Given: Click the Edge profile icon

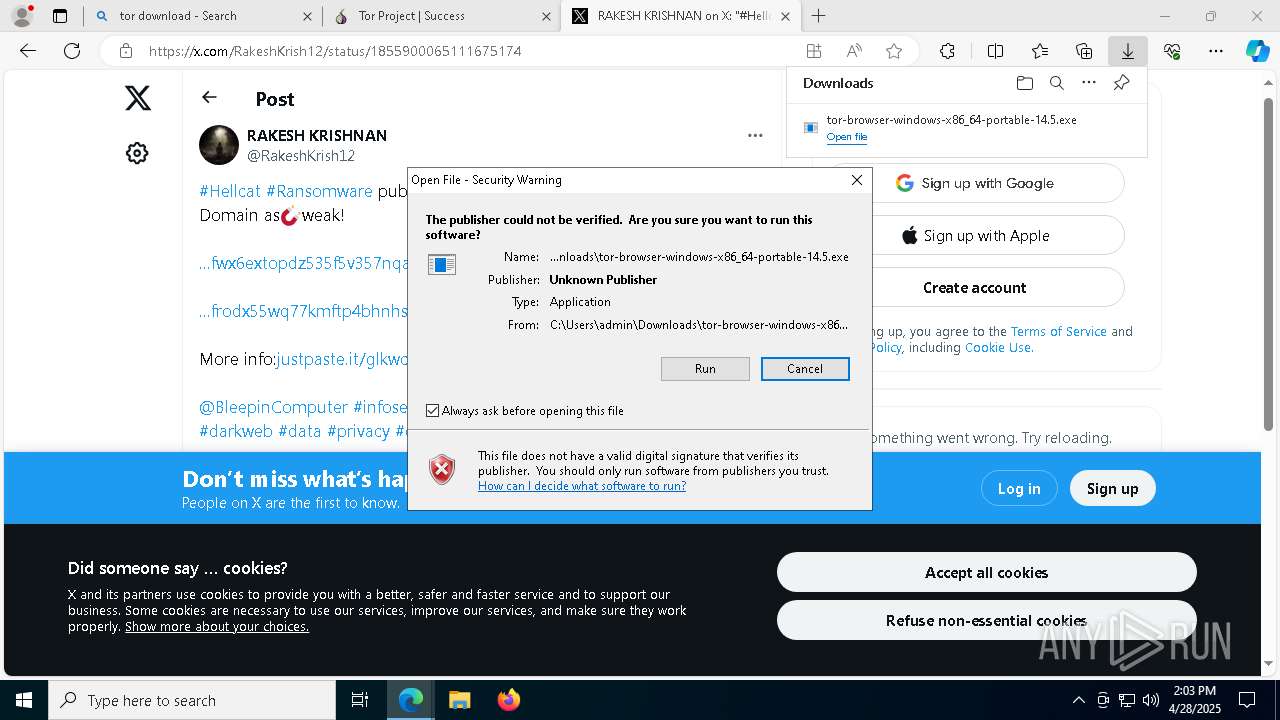Looking at the screenshot, I should tap(22, 15).
